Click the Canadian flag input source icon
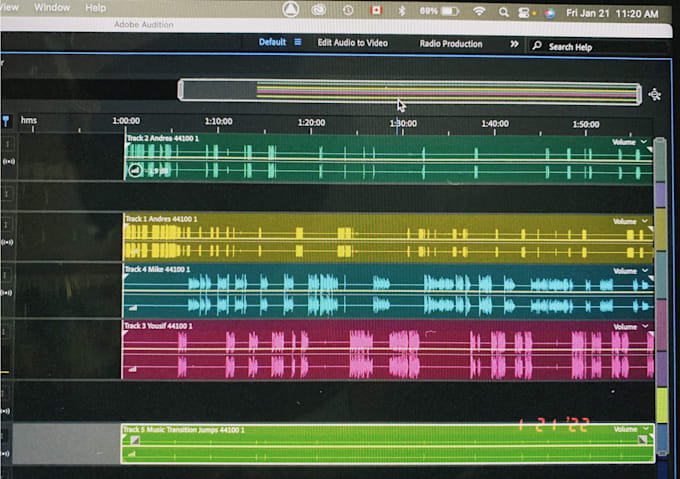Screen dimensions: 680x479 click(376, 10)
